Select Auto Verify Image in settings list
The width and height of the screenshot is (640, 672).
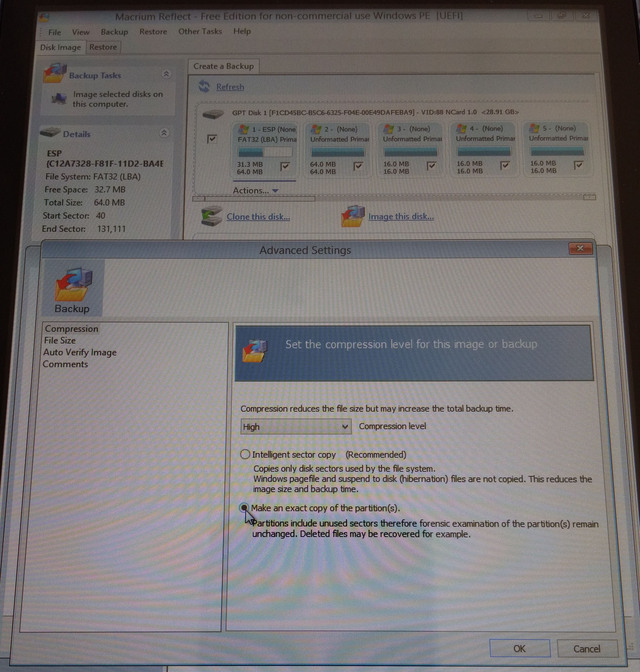(79, 352)
